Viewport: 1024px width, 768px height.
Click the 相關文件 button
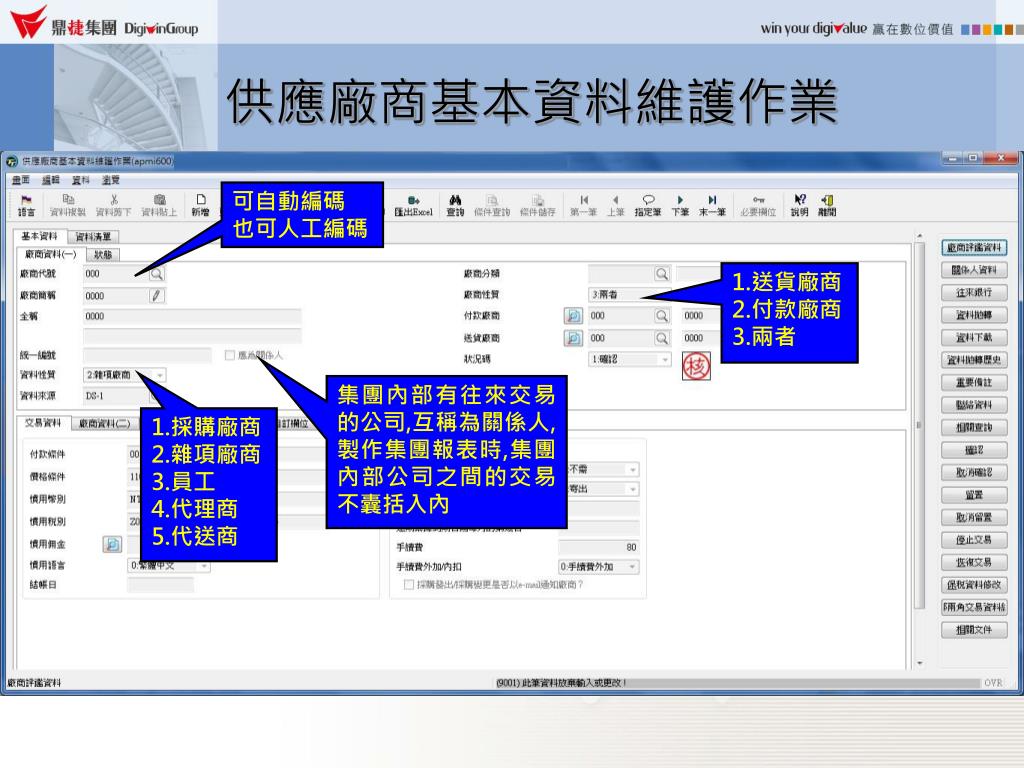tap(974, 630)
